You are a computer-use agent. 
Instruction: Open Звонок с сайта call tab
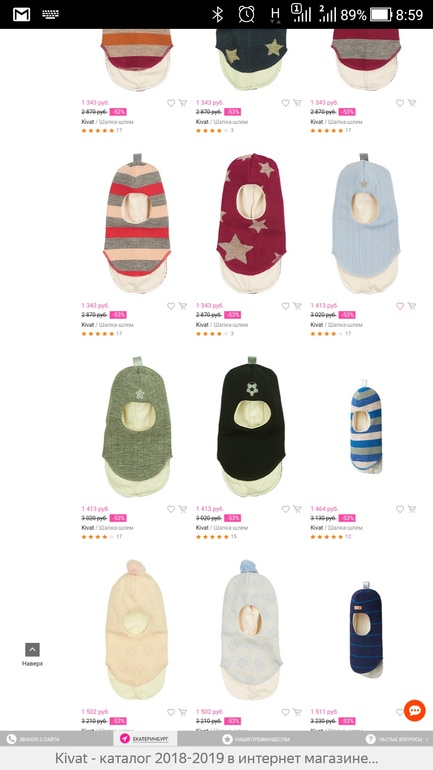[x=33, y=739]
